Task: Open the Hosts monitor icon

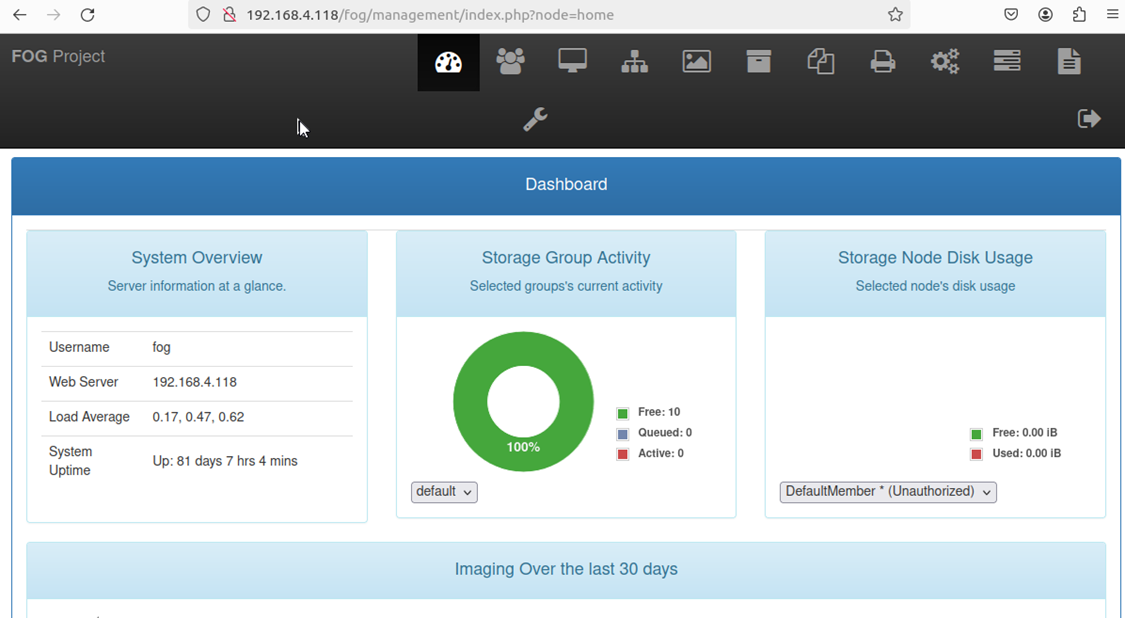Action: pyautogui.click(x=573, y=61)
